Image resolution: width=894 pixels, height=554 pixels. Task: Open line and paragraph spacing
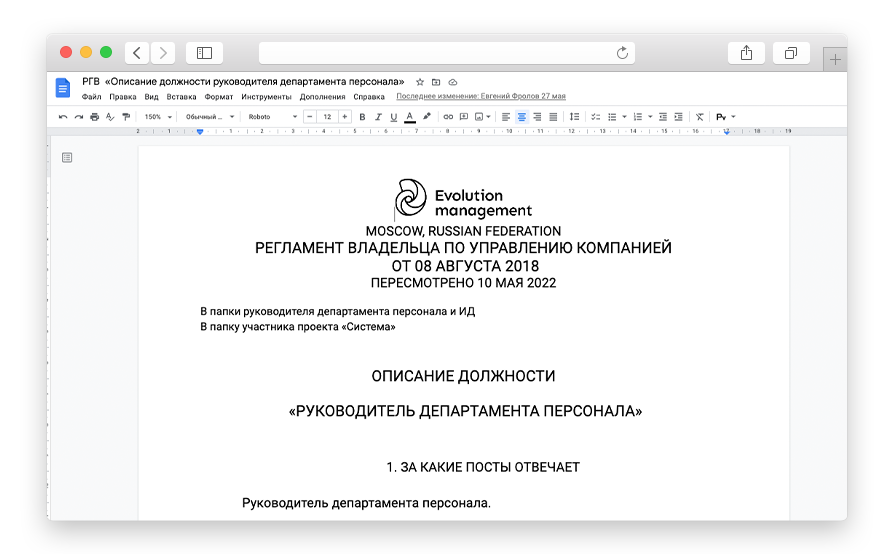[575, 117]
